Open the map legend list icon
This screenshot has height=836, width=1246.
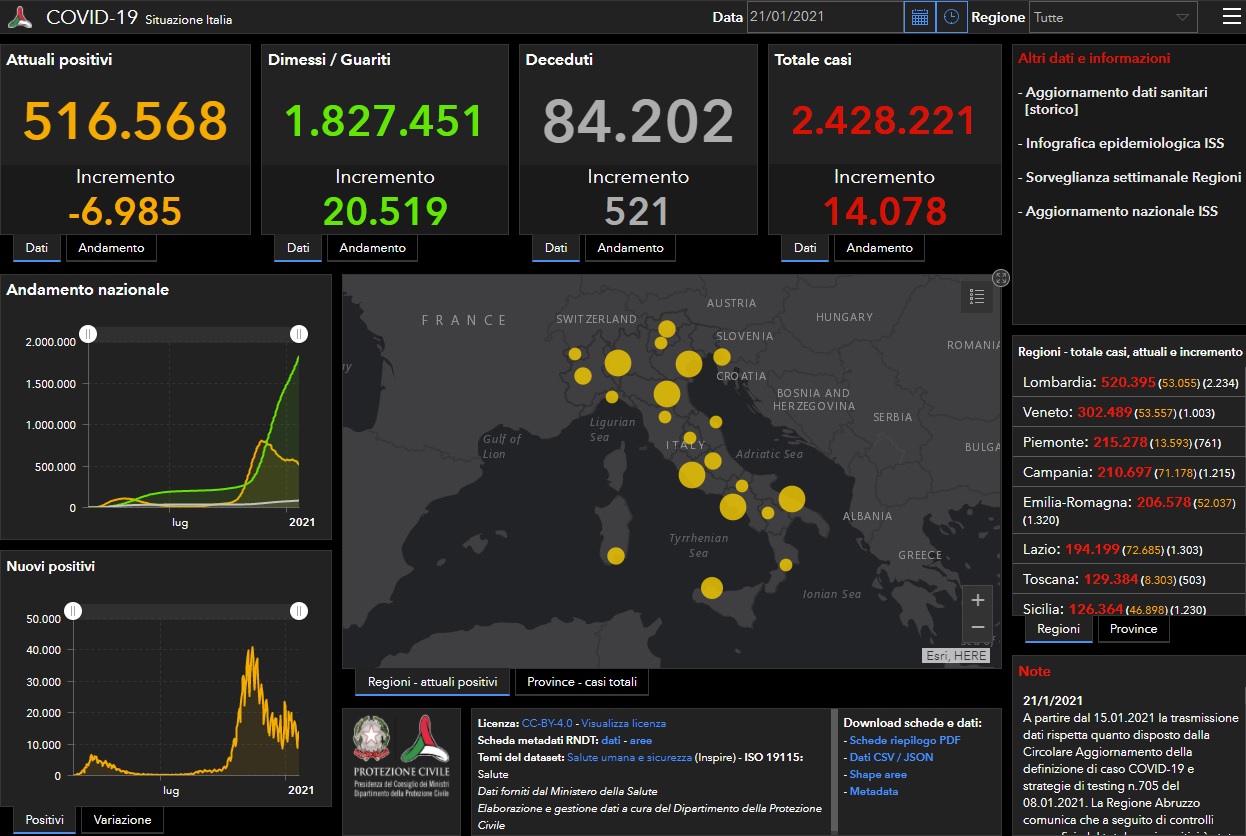(977, 297)
